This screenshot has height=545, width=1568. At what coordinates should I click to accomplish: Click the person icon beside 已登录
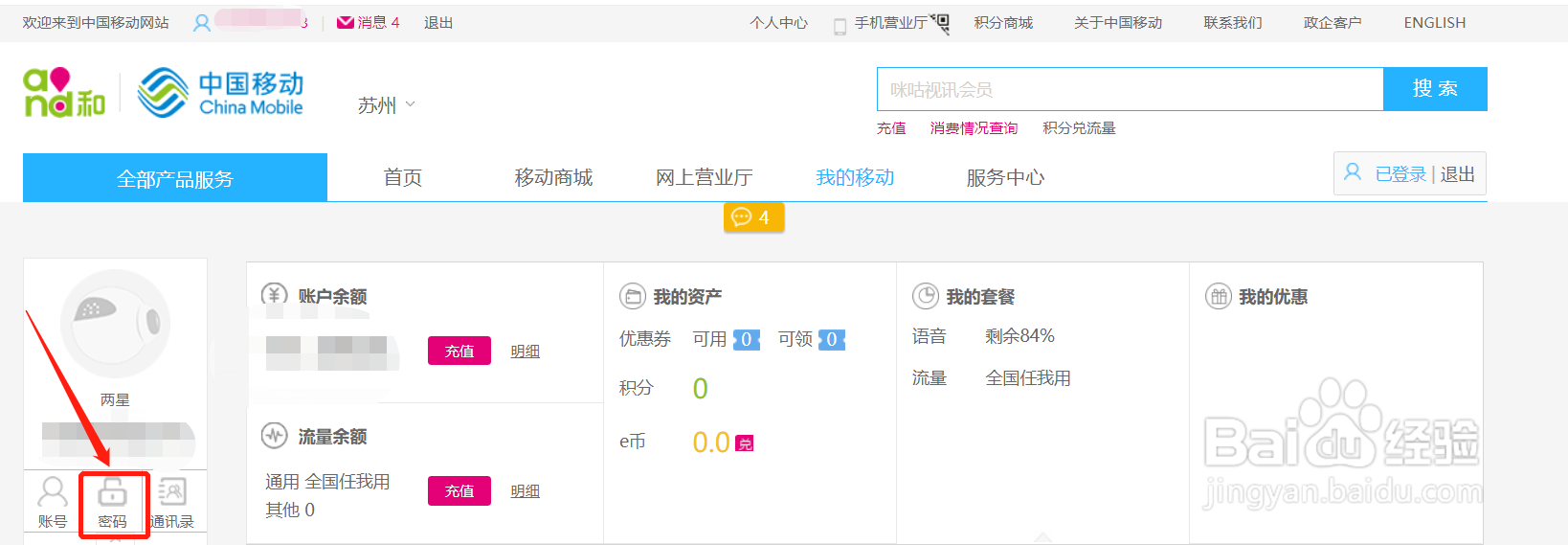point(1353,172)
